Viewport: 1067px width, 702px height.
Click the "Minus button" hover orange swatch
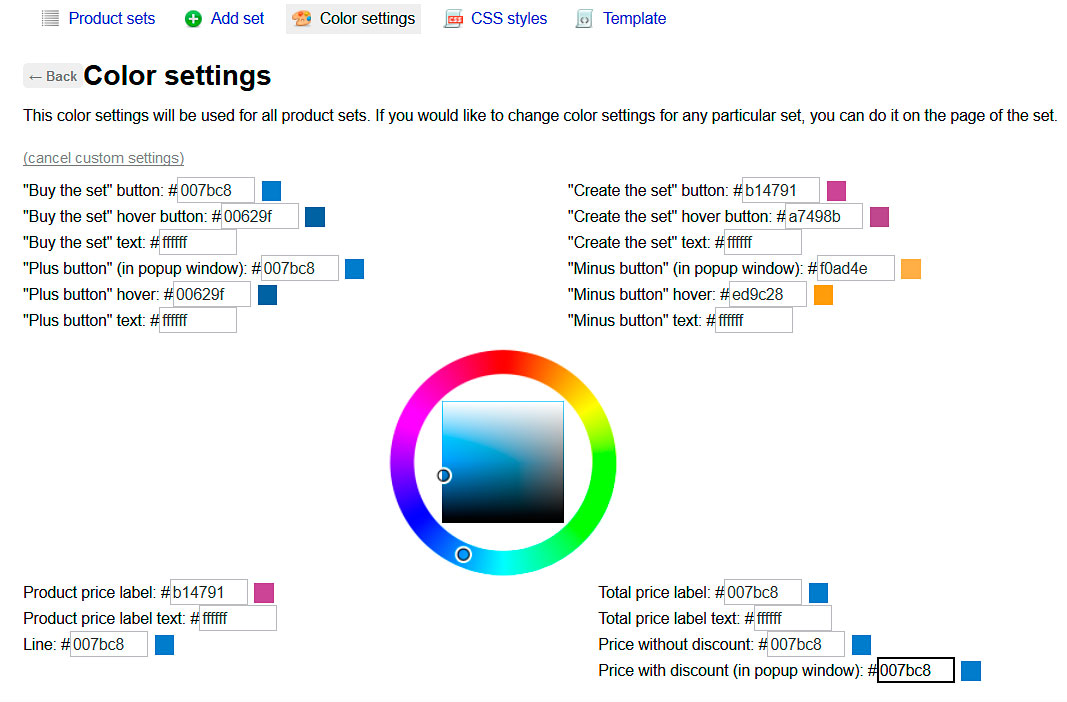[823, 295]
